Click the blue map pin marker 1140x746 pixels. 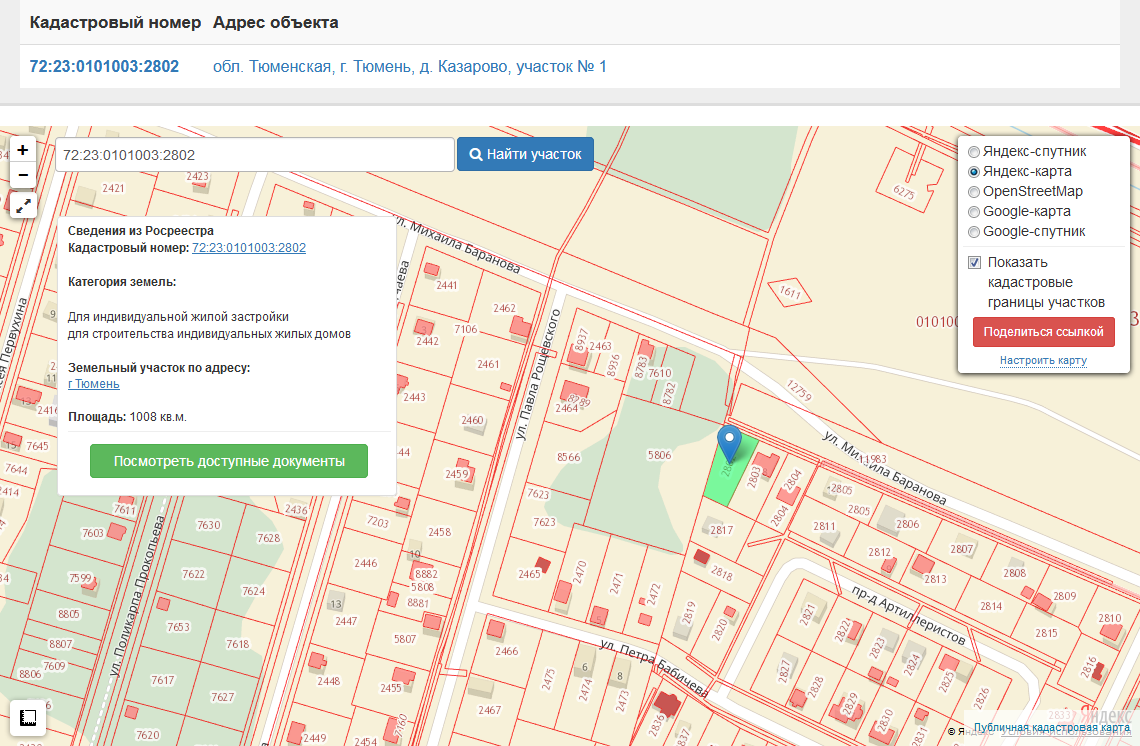[730, 443]
